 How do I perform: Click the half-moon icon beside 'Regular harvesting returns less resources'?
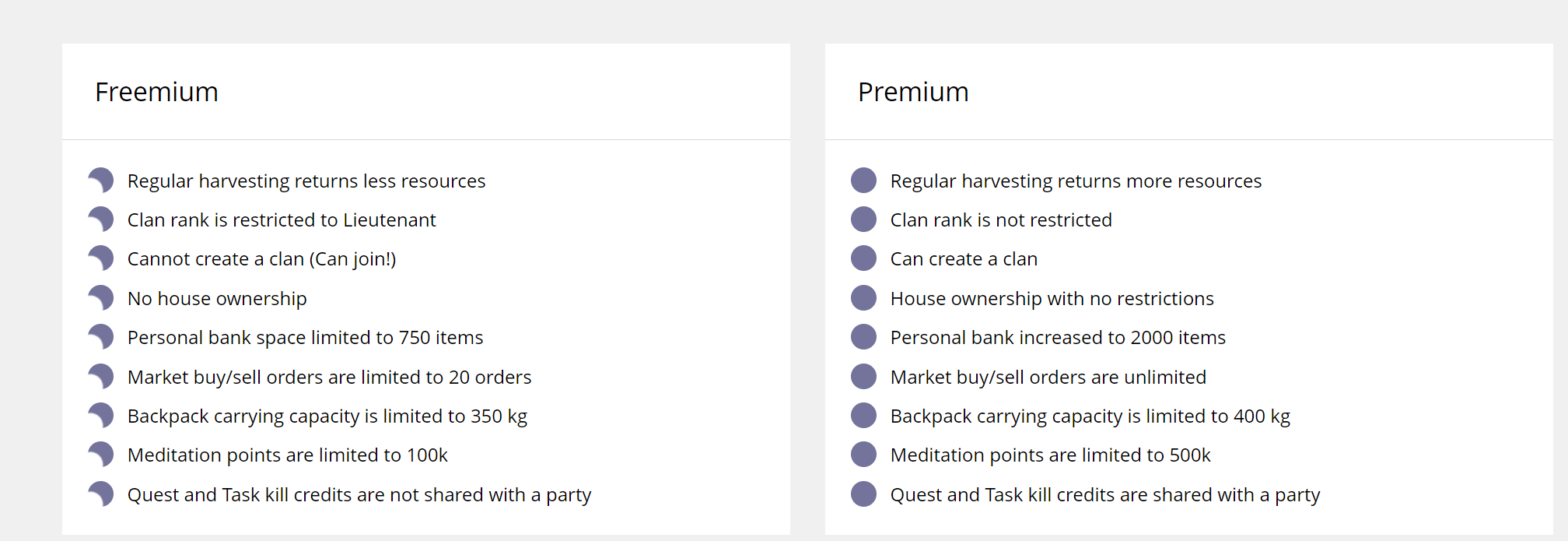click(x=102, y=181)
